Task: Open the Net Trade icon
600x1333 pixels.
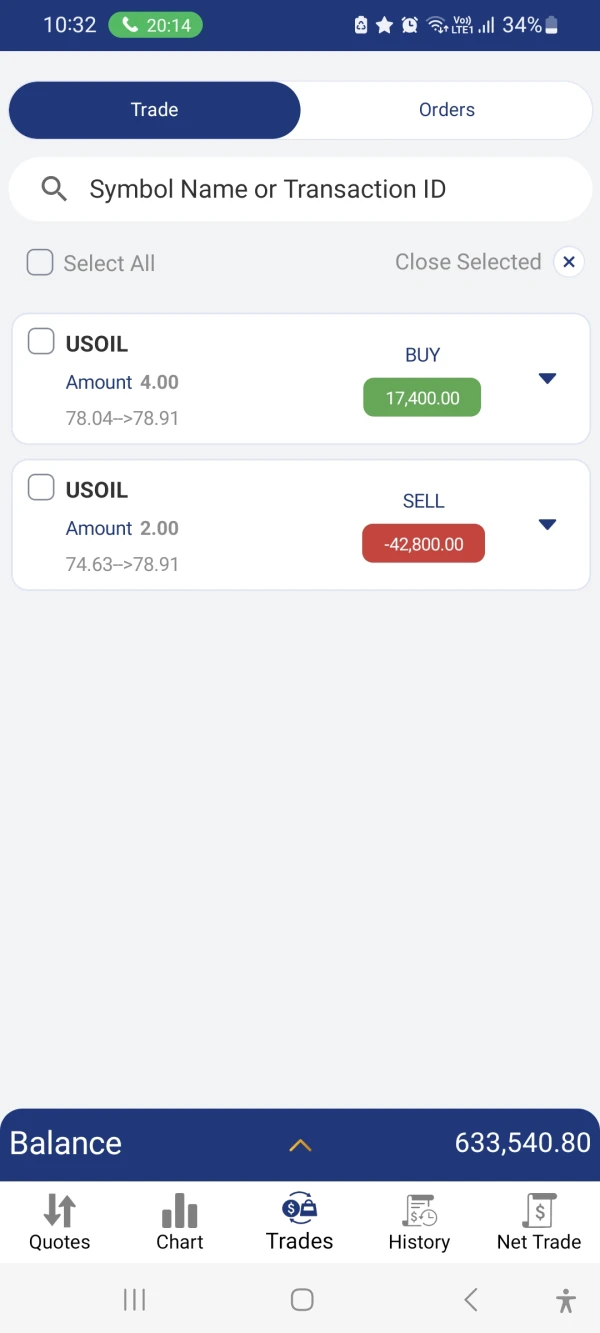Action: 539,1211
